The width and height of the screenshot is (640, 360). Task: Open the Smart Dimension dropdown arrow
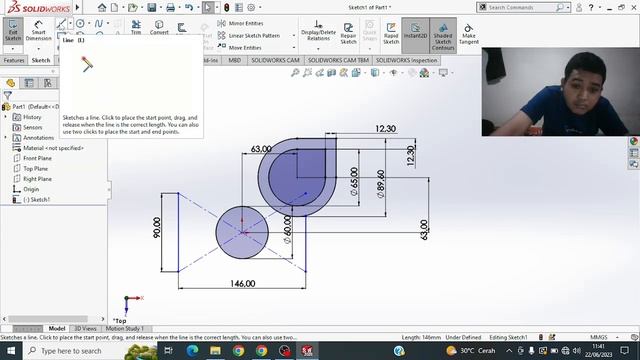point(38,49)
